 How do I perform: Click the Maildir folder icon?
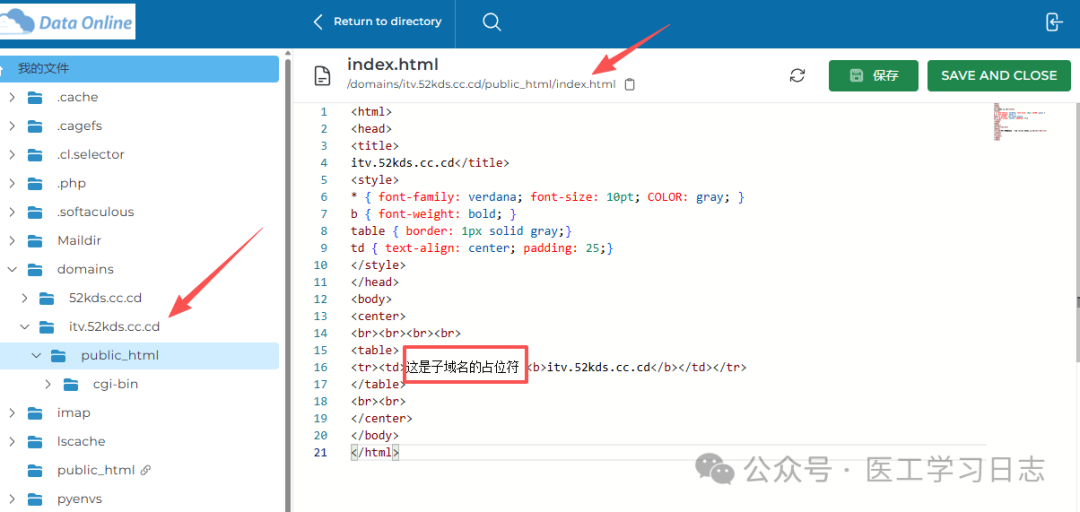pos(36,241)
